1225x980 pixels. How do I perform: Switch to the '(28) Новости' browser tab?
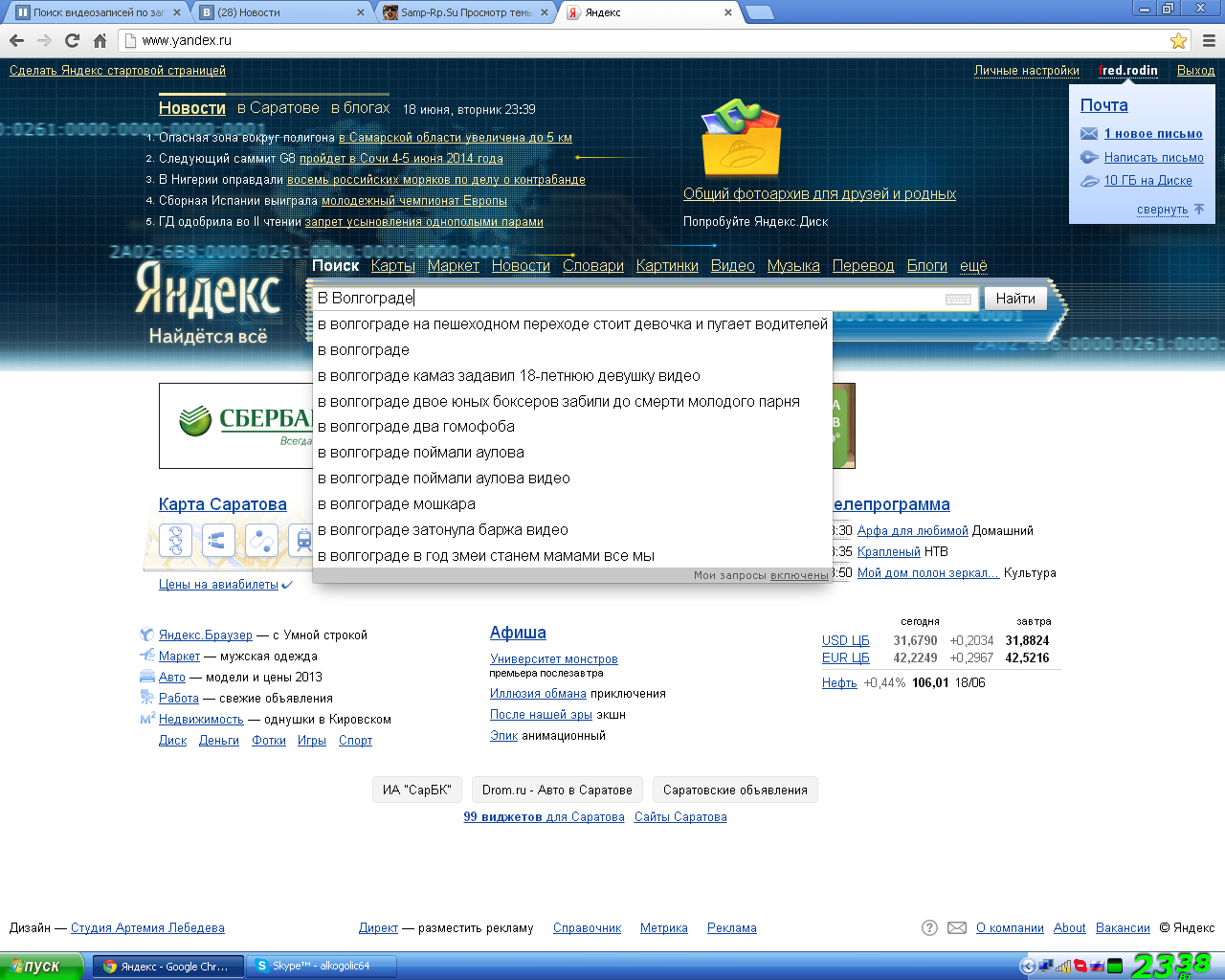282,12
